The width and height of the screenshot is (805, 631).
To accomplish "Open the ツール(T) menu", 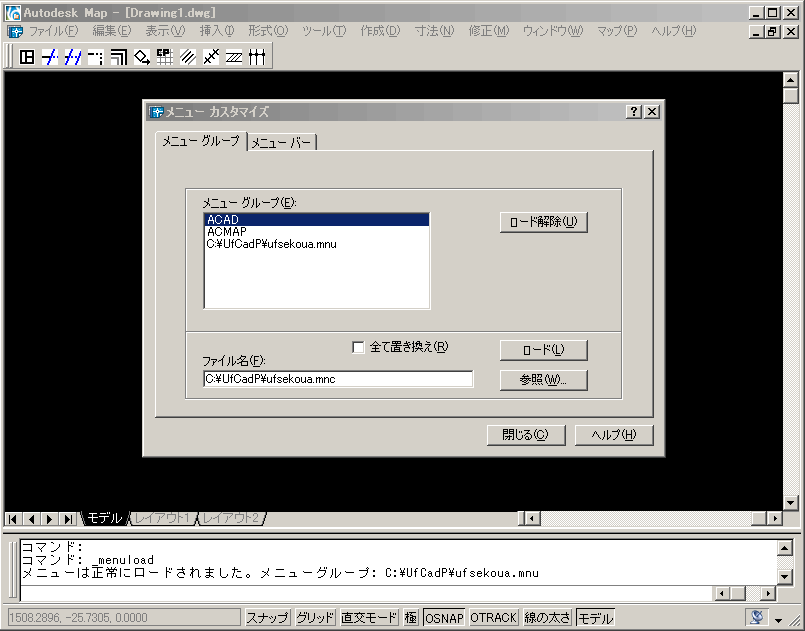I will tap(324, 31).
